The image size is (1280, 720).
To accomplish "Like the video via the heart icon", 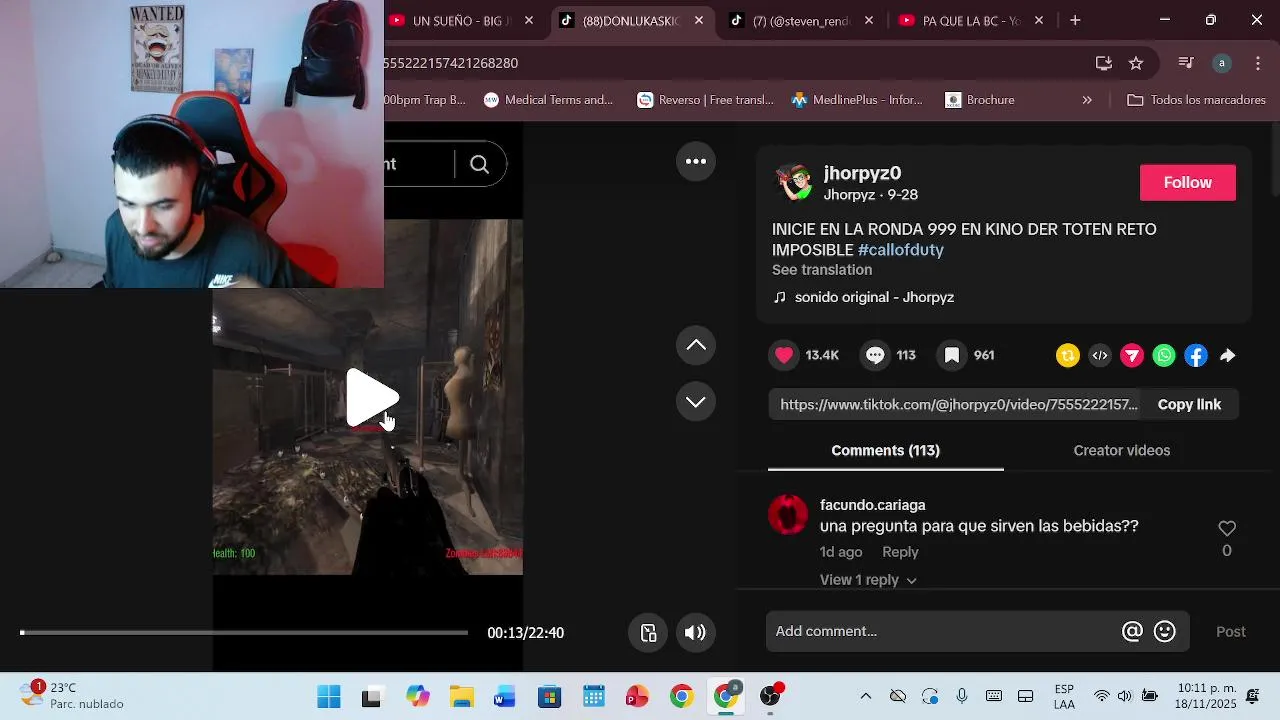I will tap(785, 355).
